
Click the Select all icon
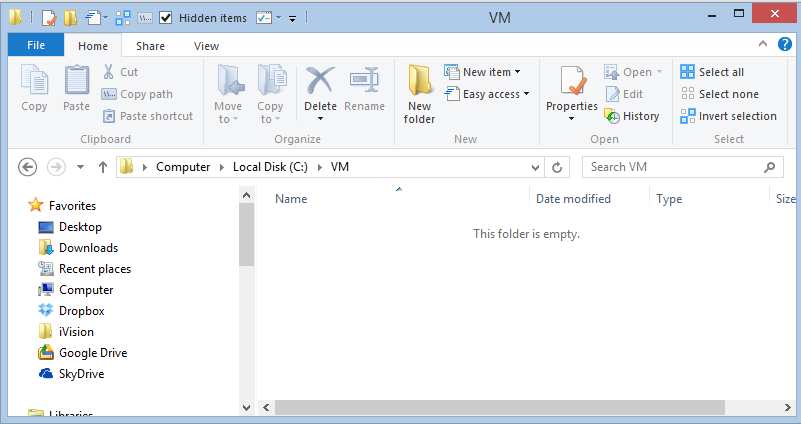point(712,72)
